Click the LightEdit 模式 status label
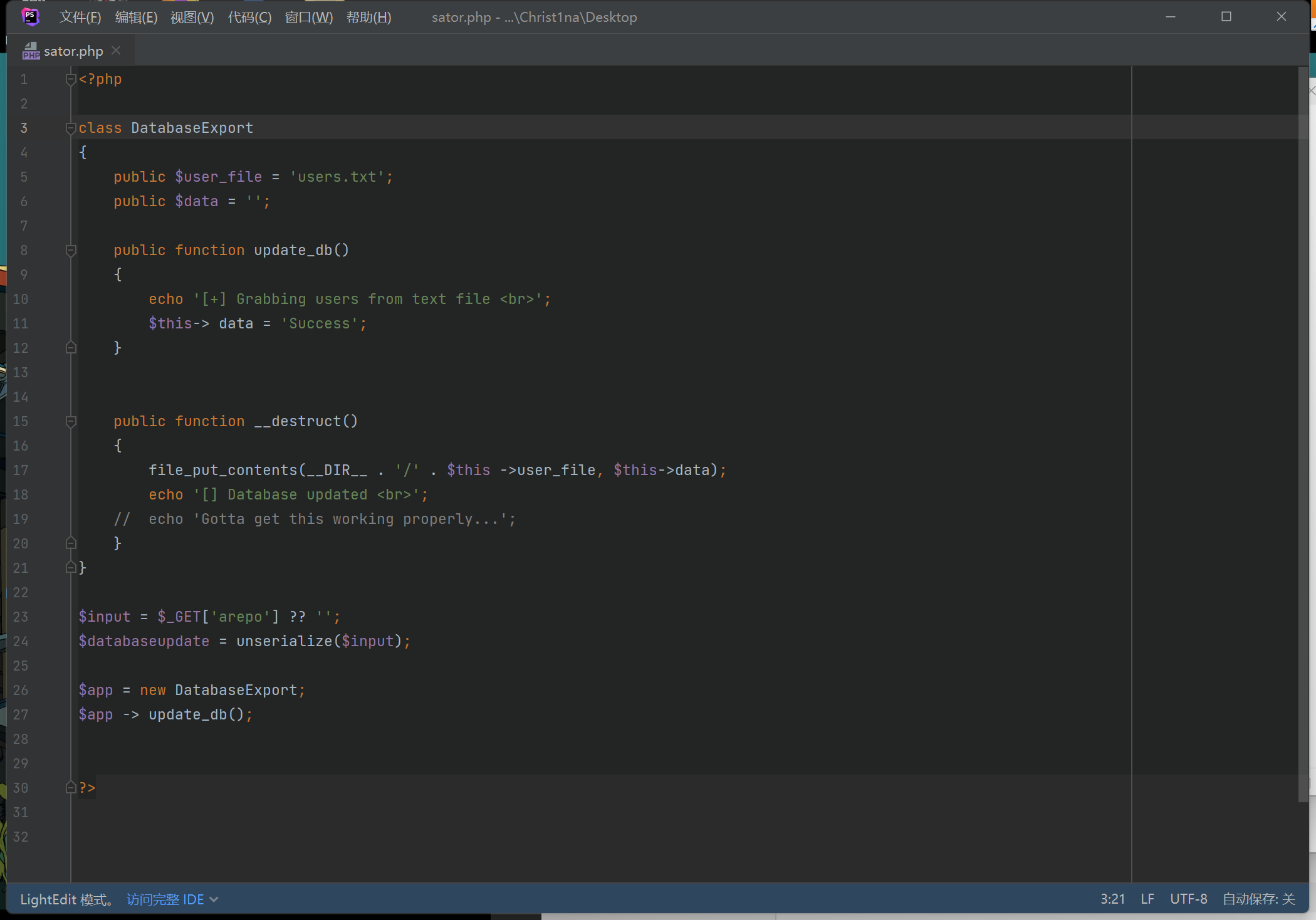The height and width of the screenshot is (920, 1316). (67, 899)
